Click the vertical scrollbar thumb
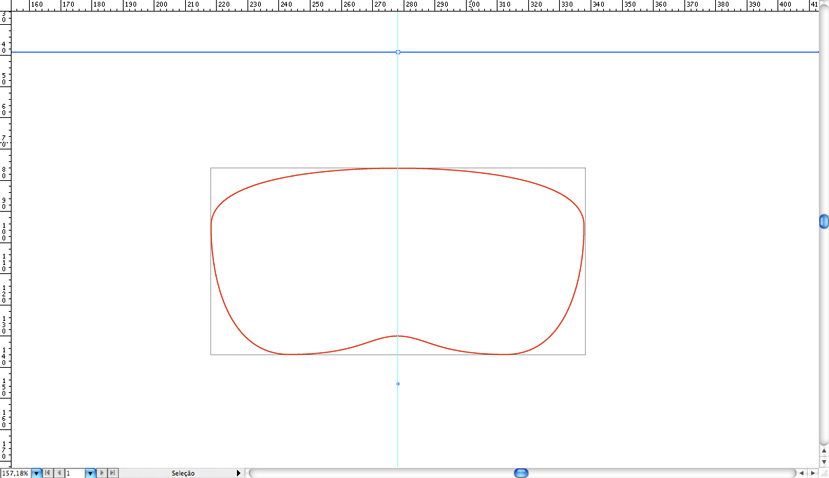Screen dimensions: 829x478 (x=824, y=222)
